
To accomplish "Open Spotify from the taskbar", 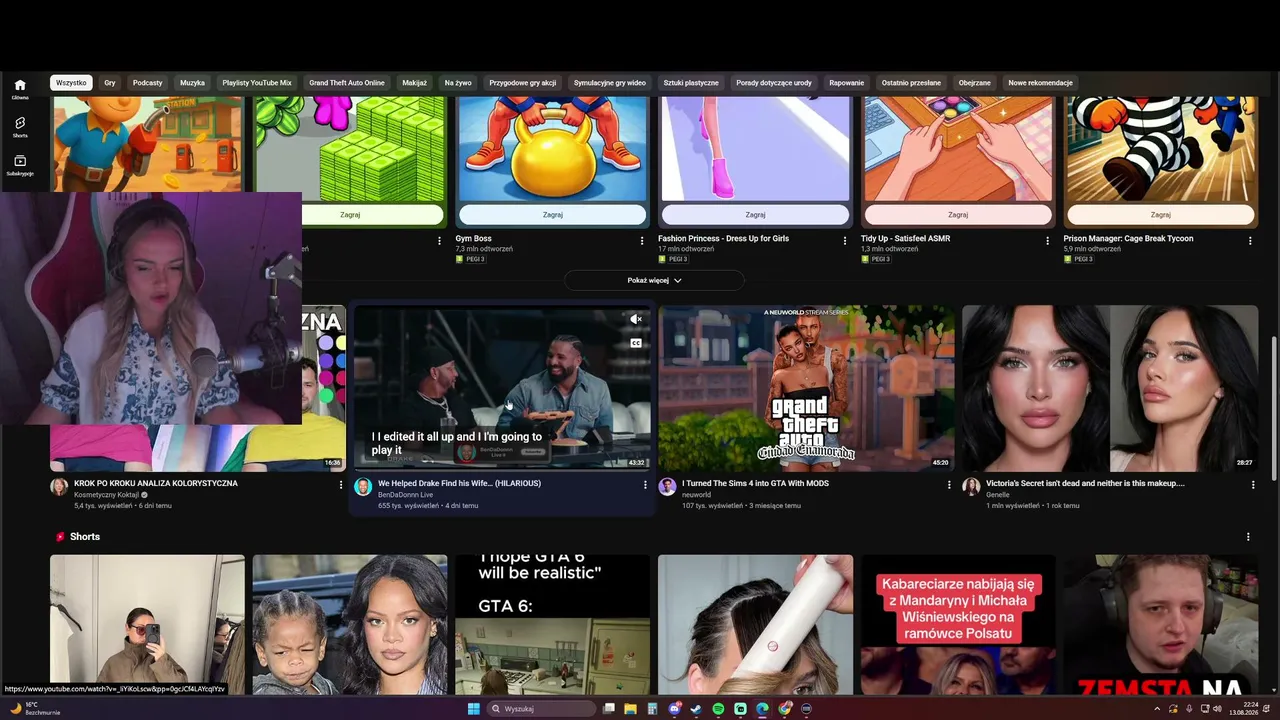I will coord(718,709).
